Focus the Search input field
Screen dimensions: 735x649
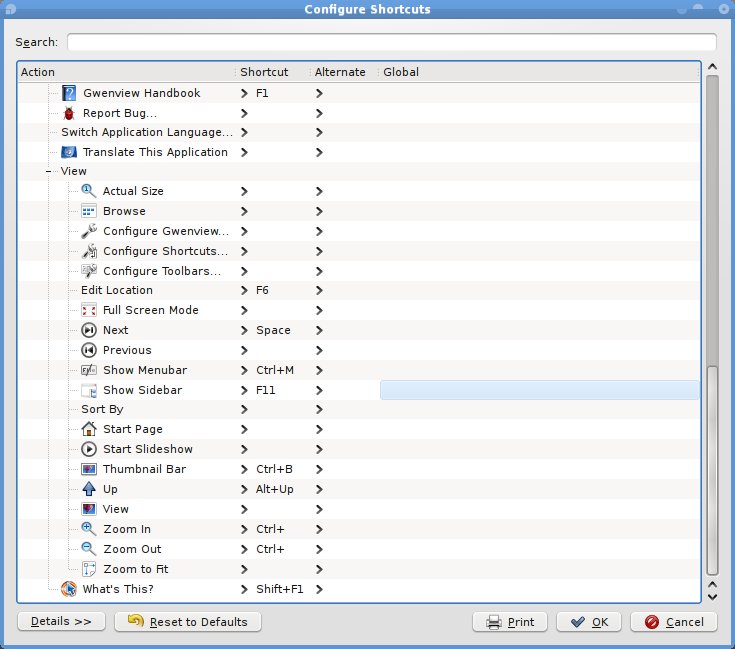(x=391, y=43)
